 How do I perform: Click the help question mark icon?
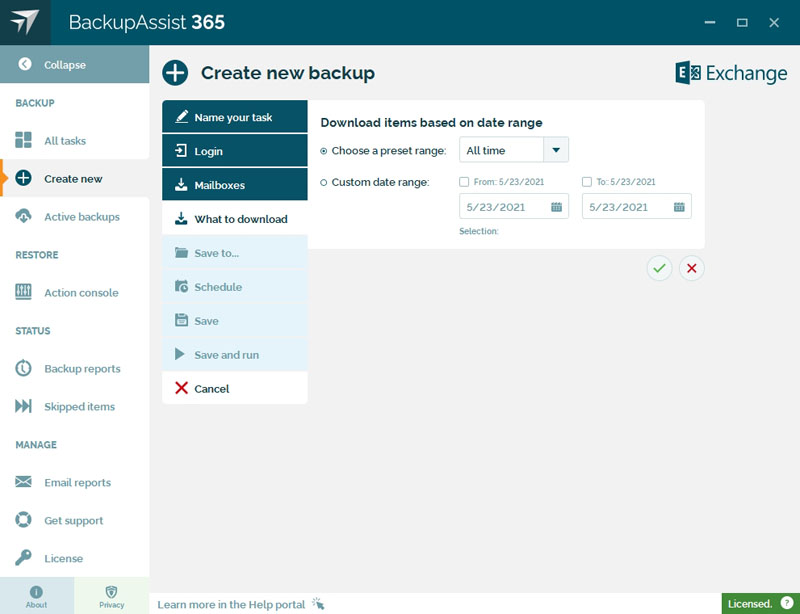click(x=787, y=603)
